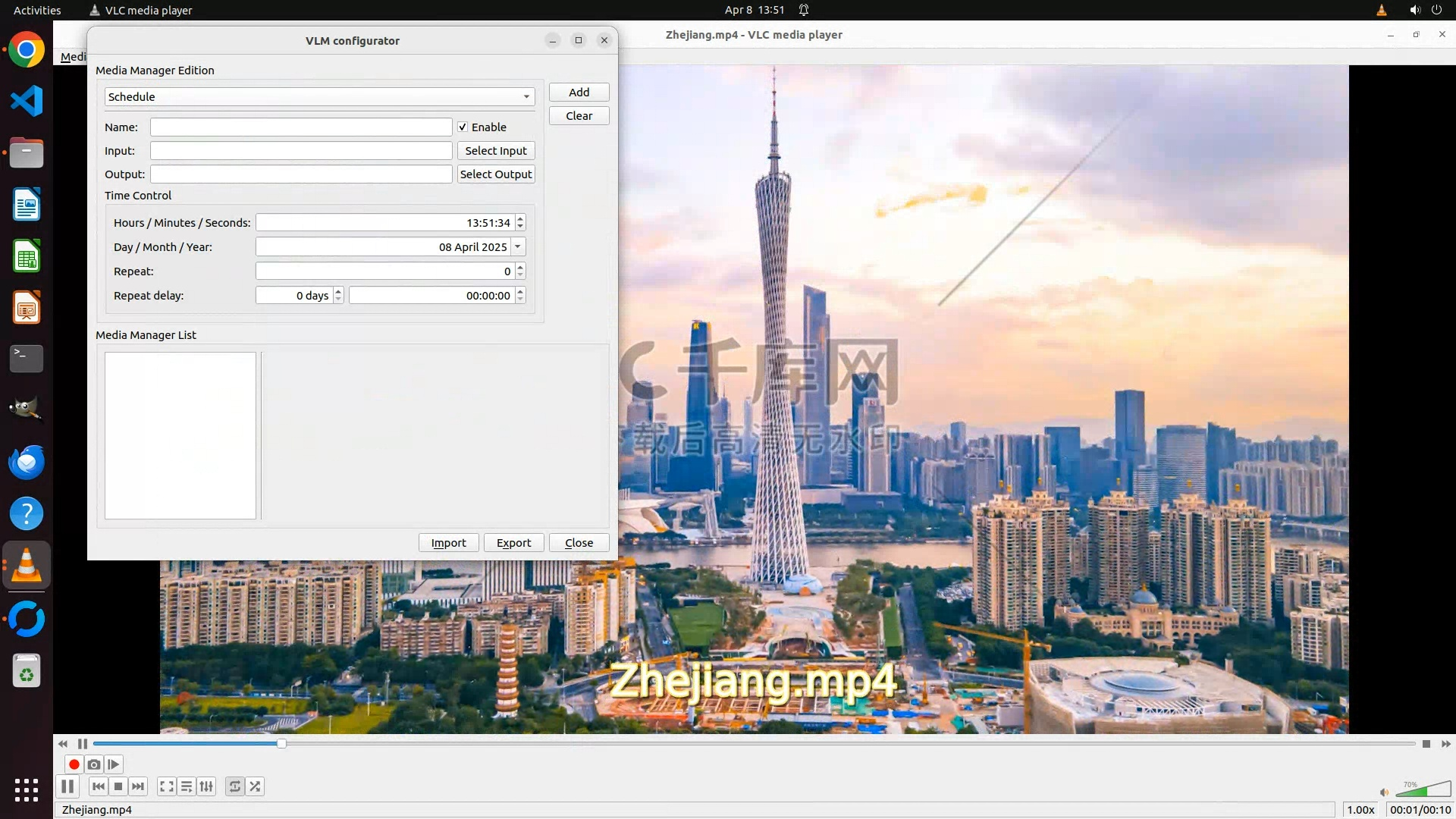
Task: Increase the Repeat count stepper
Action: click(520, 267)
